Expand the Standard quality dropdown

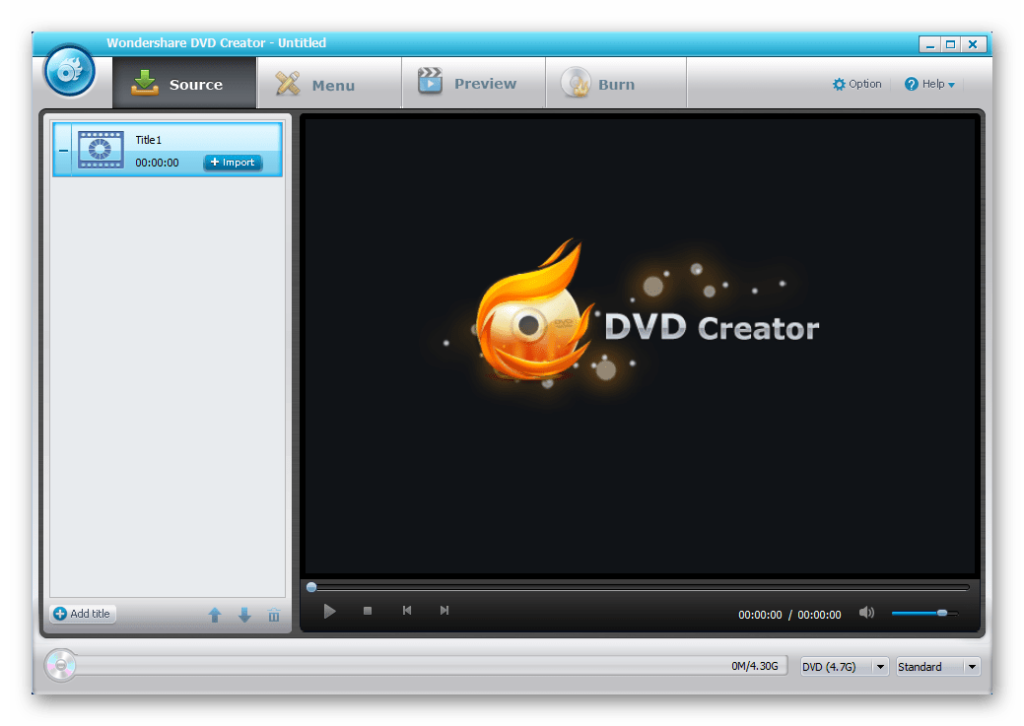tap(938, 667)
